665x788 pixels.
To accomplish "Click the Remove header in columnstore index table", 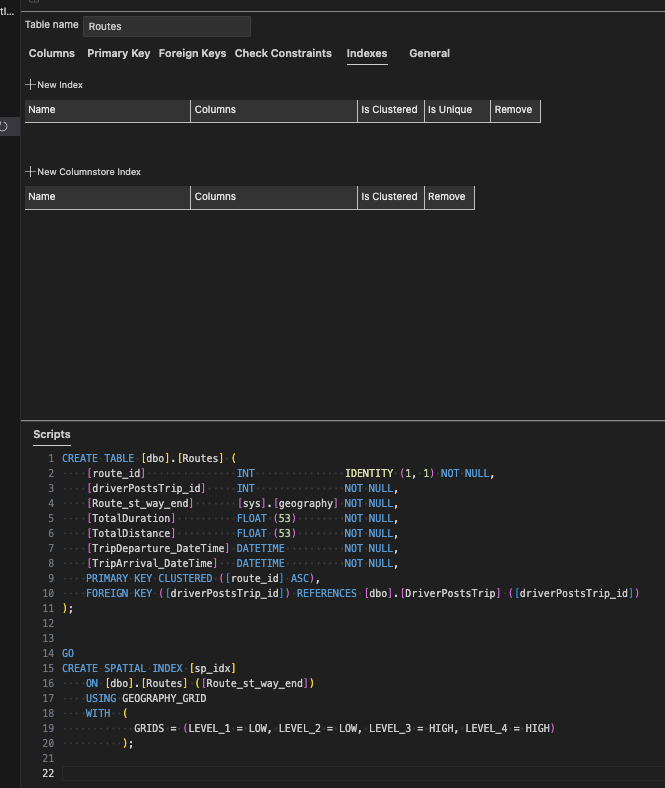I will click(x=449, y=197).
